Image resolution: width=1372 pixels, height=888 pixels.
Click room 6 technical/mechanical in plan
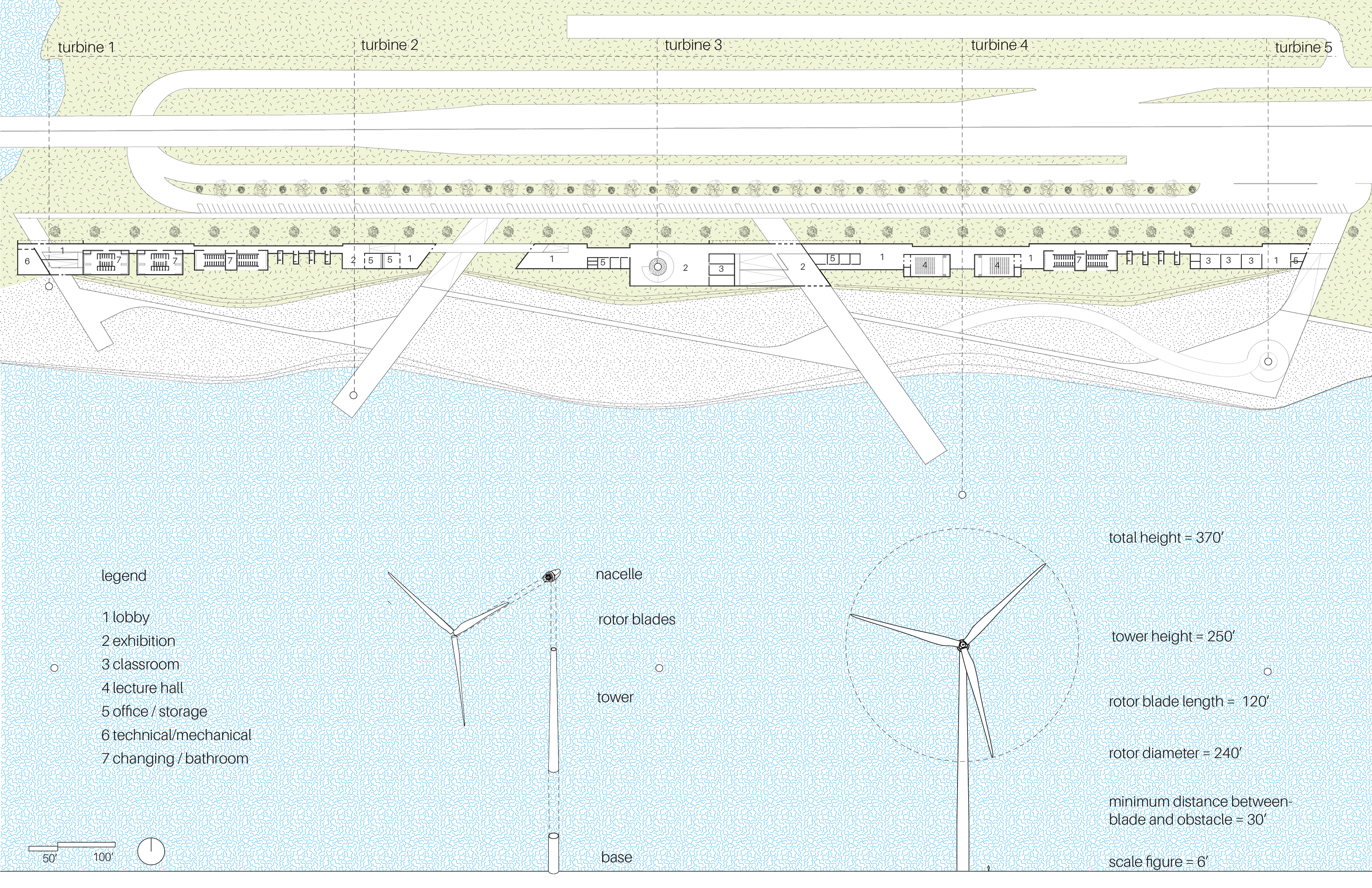(26, 262)
